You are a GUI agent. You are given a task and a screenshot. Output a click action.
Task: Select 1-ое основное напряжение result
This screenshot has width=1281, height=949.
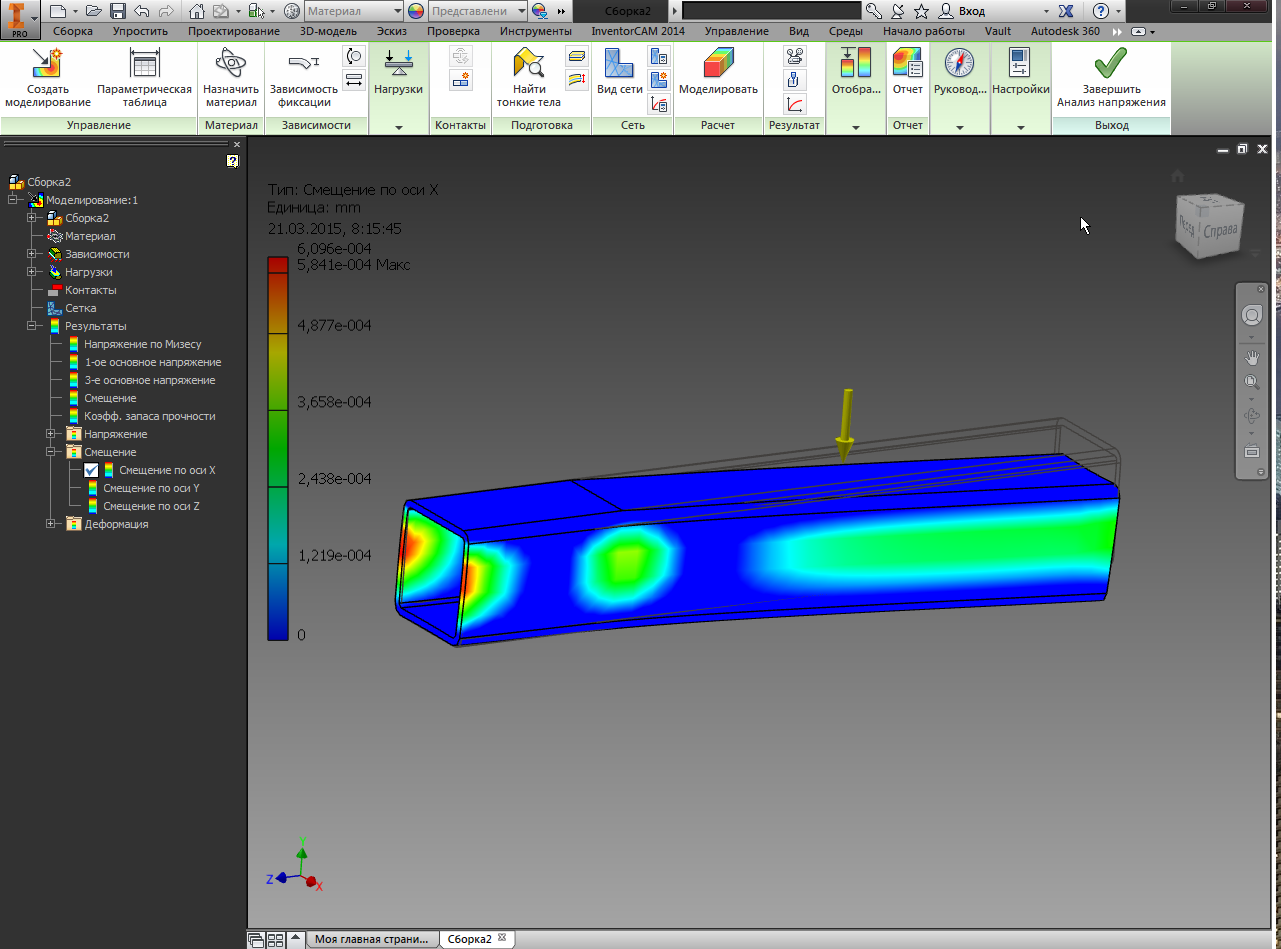tap(153, 362)
